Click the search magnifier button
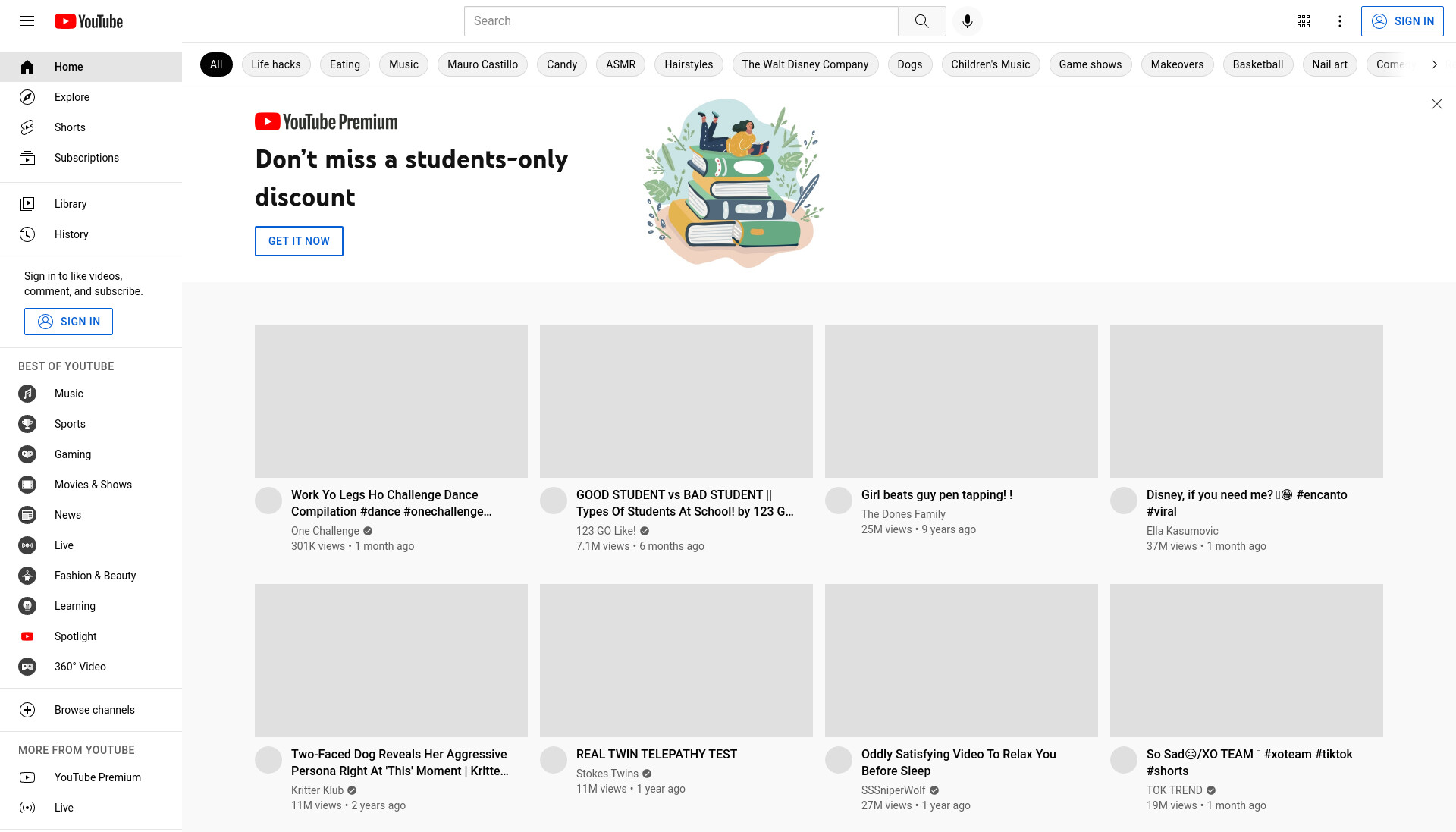Screen dimensions: 1456x832 (x=921, y=21)
